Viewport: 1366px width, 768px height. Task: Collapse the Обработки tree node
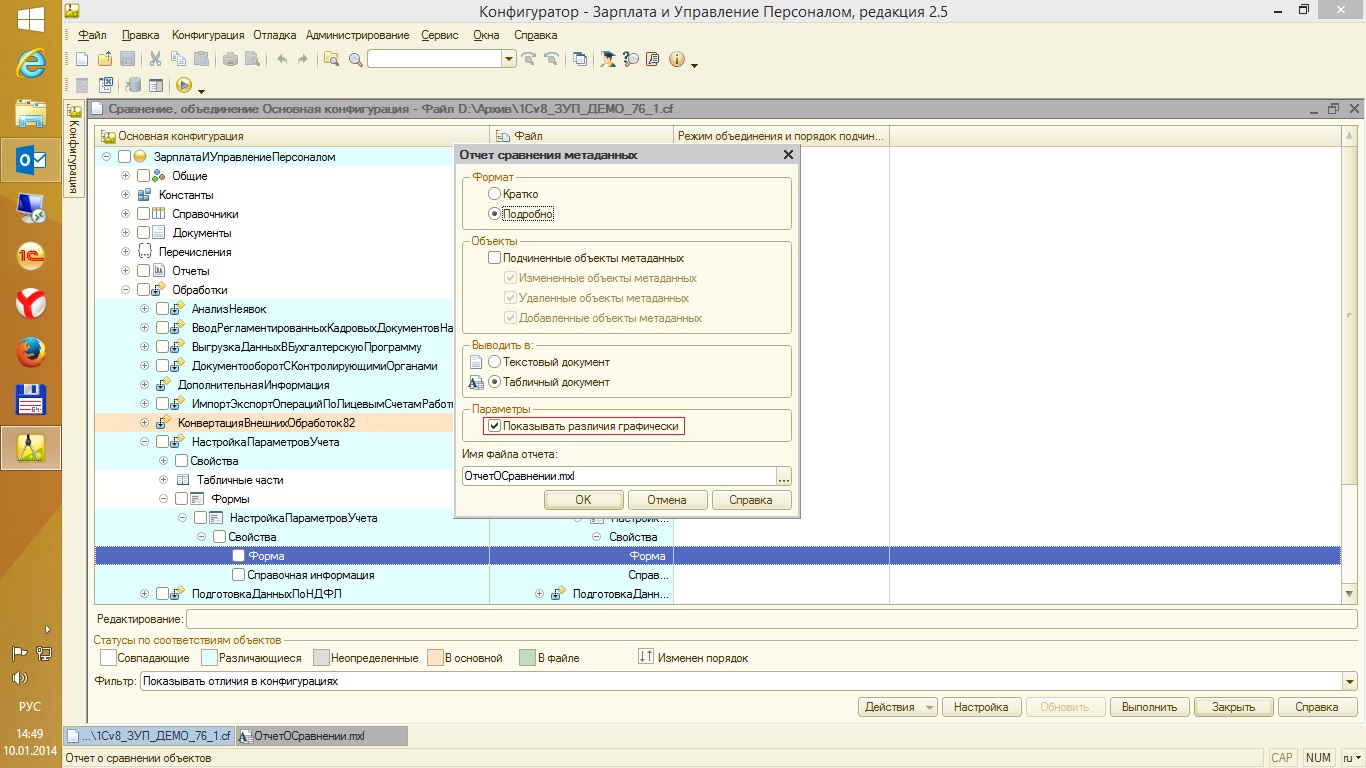point(125,290)
